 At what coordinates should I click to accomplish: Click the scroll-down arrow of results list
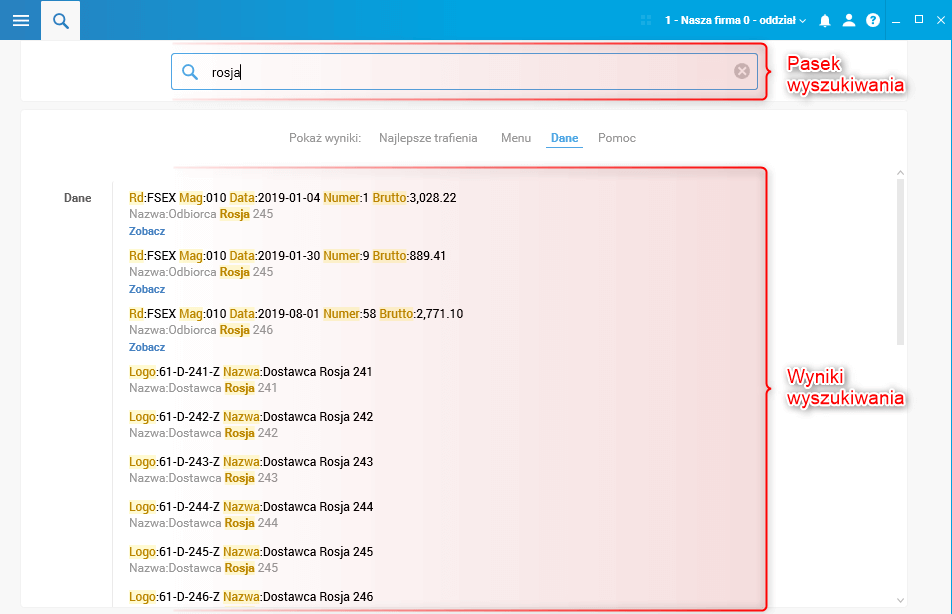(900, 600)
